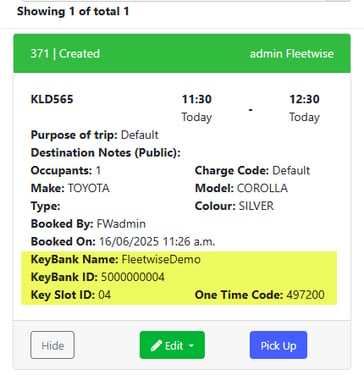Click the Purpose of trip Default value
Screen dimensions: 364x375
[140, 135]
